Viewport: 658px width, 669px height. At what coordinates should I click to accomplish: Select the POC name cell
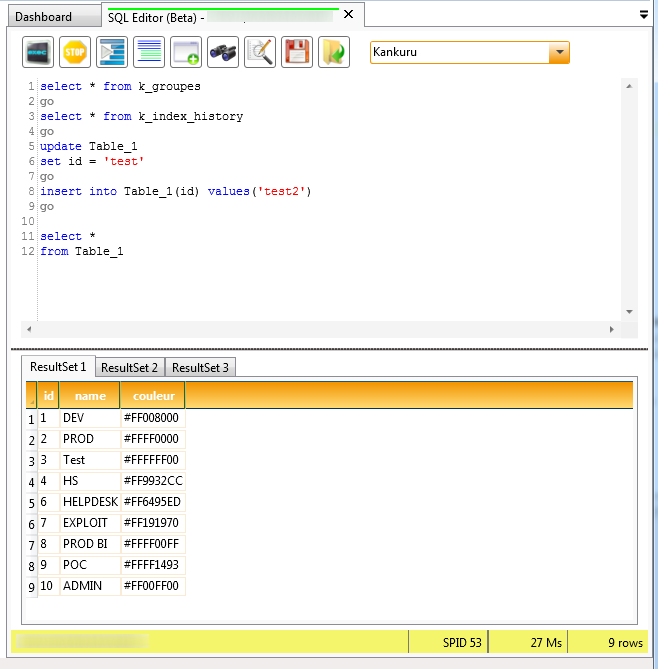tap(90, 565)
